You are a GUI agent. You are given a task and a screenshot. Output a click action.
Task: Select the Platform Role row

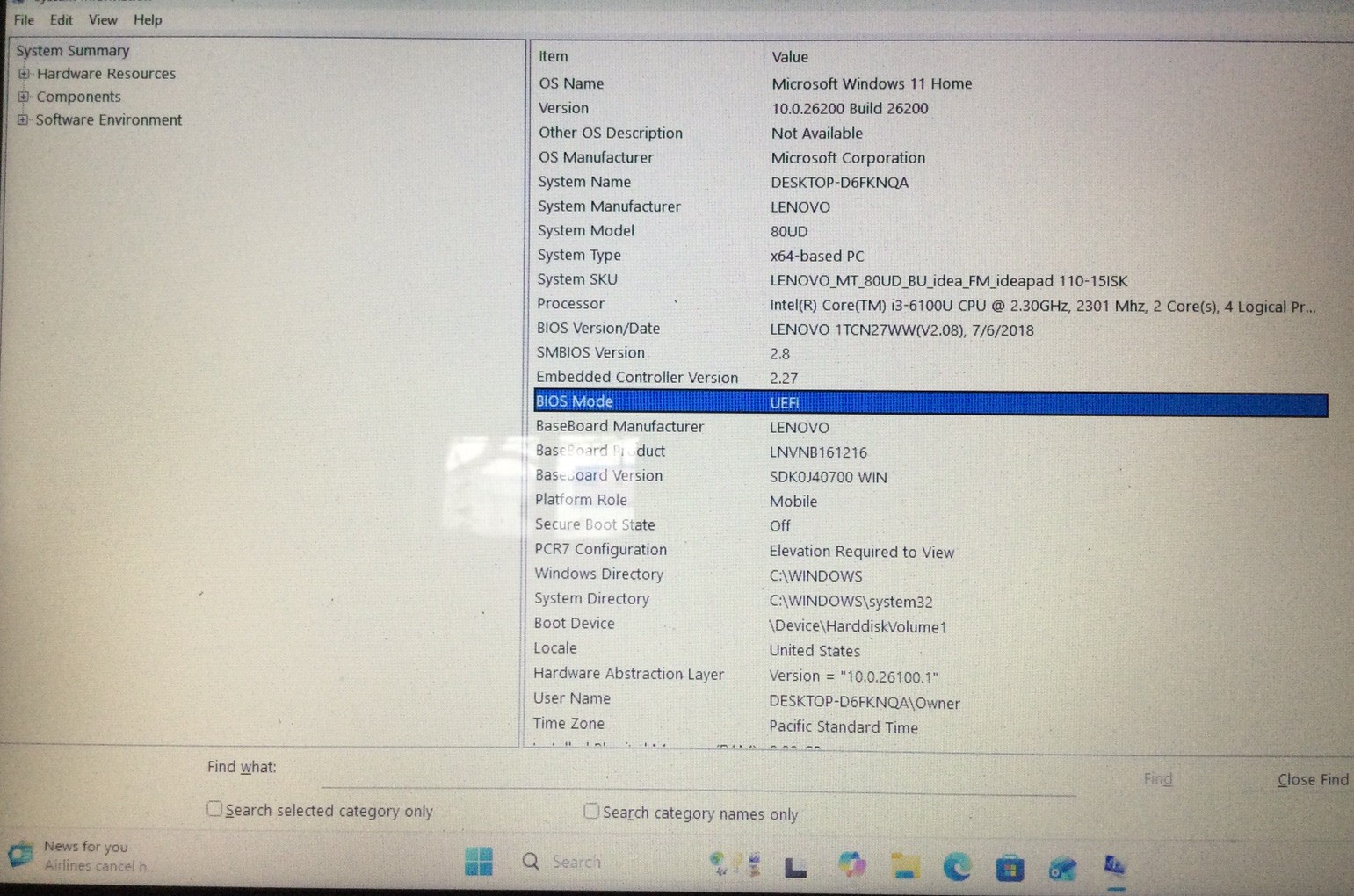(931, 501)
